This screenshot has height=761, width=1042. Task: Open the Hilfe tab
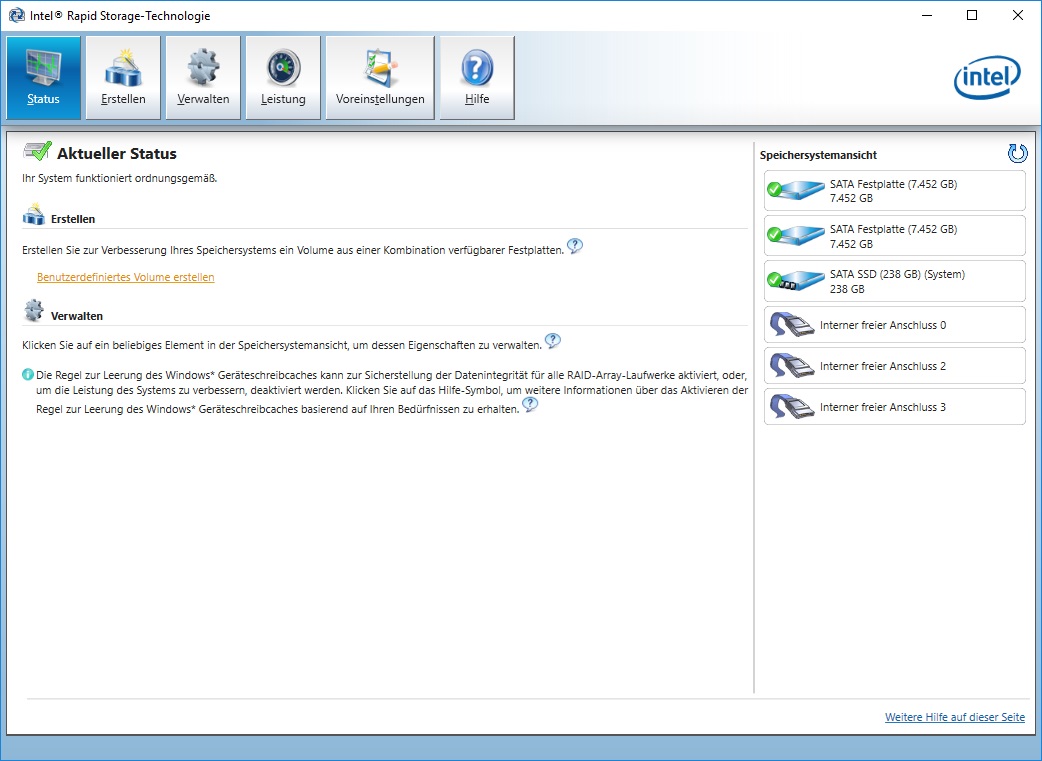pyautogui.click(x=477, y=78)
